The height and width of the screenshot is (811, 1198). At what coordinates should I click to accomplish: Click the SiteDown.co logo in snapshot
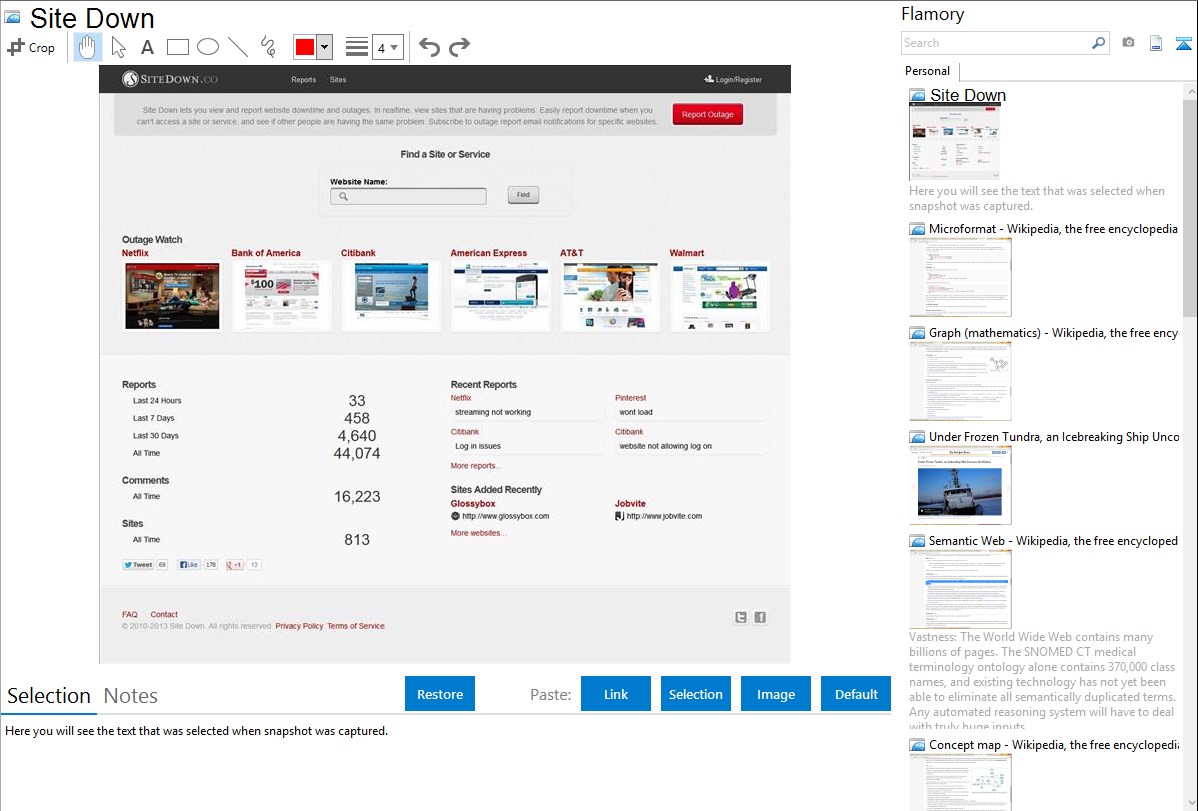click(x=170, y=79)
